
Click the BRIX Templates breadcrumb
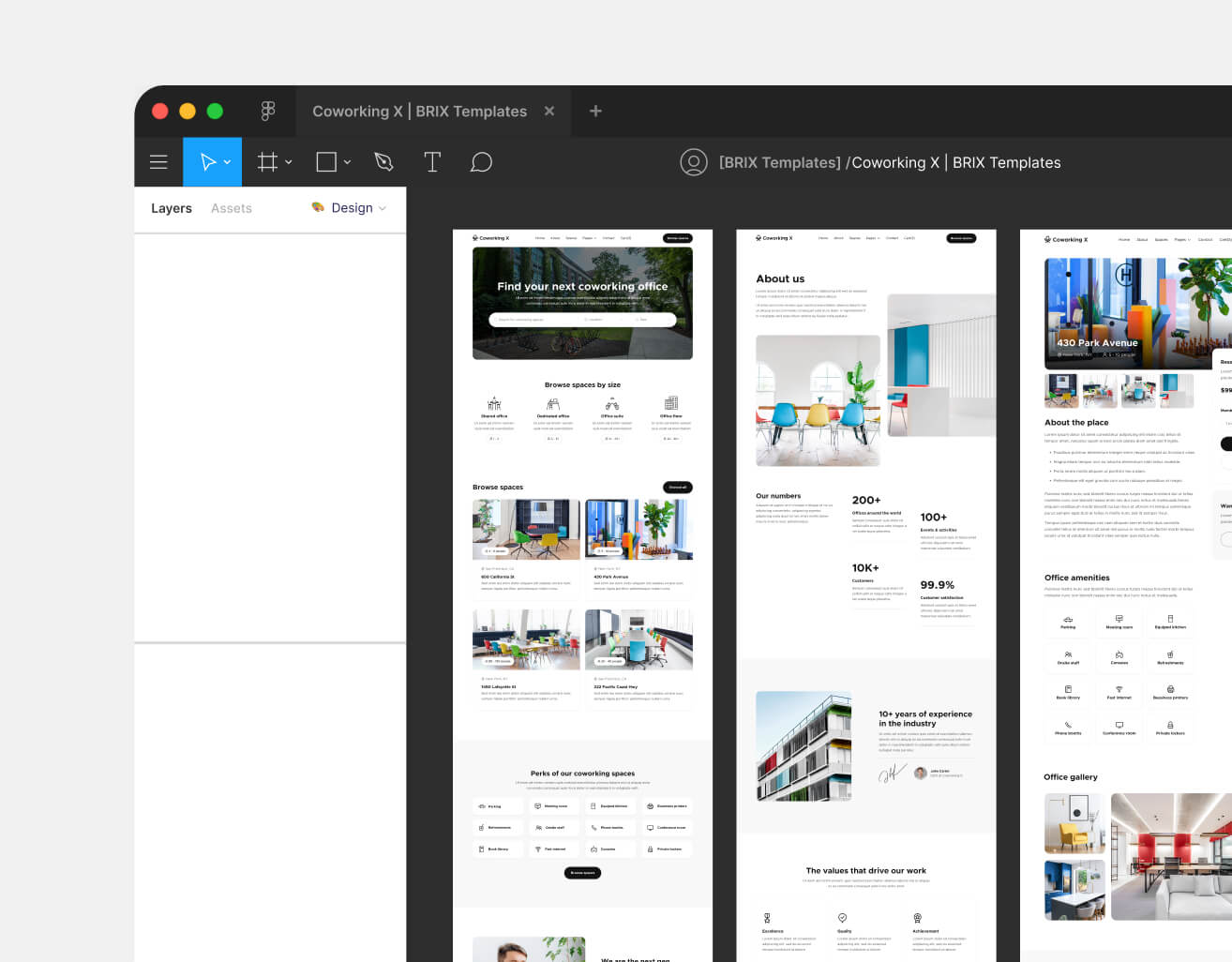click(778, 161)
